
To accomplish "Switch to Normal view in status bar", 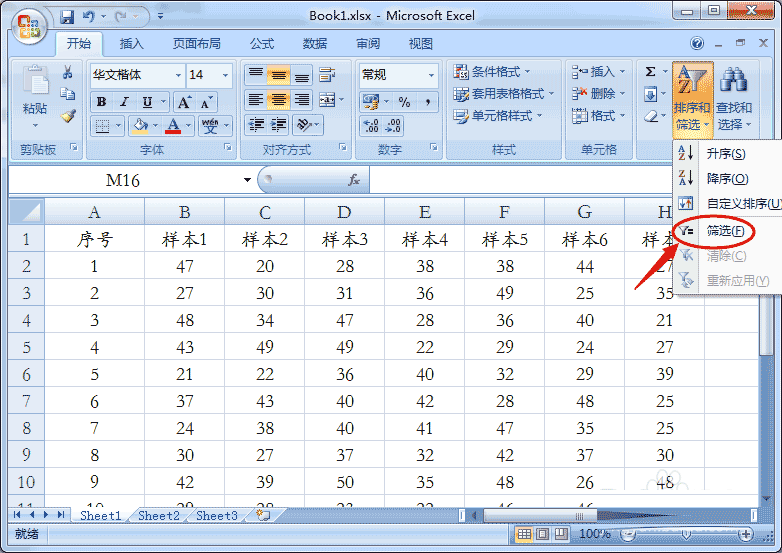I will click(x=524, y=535).
